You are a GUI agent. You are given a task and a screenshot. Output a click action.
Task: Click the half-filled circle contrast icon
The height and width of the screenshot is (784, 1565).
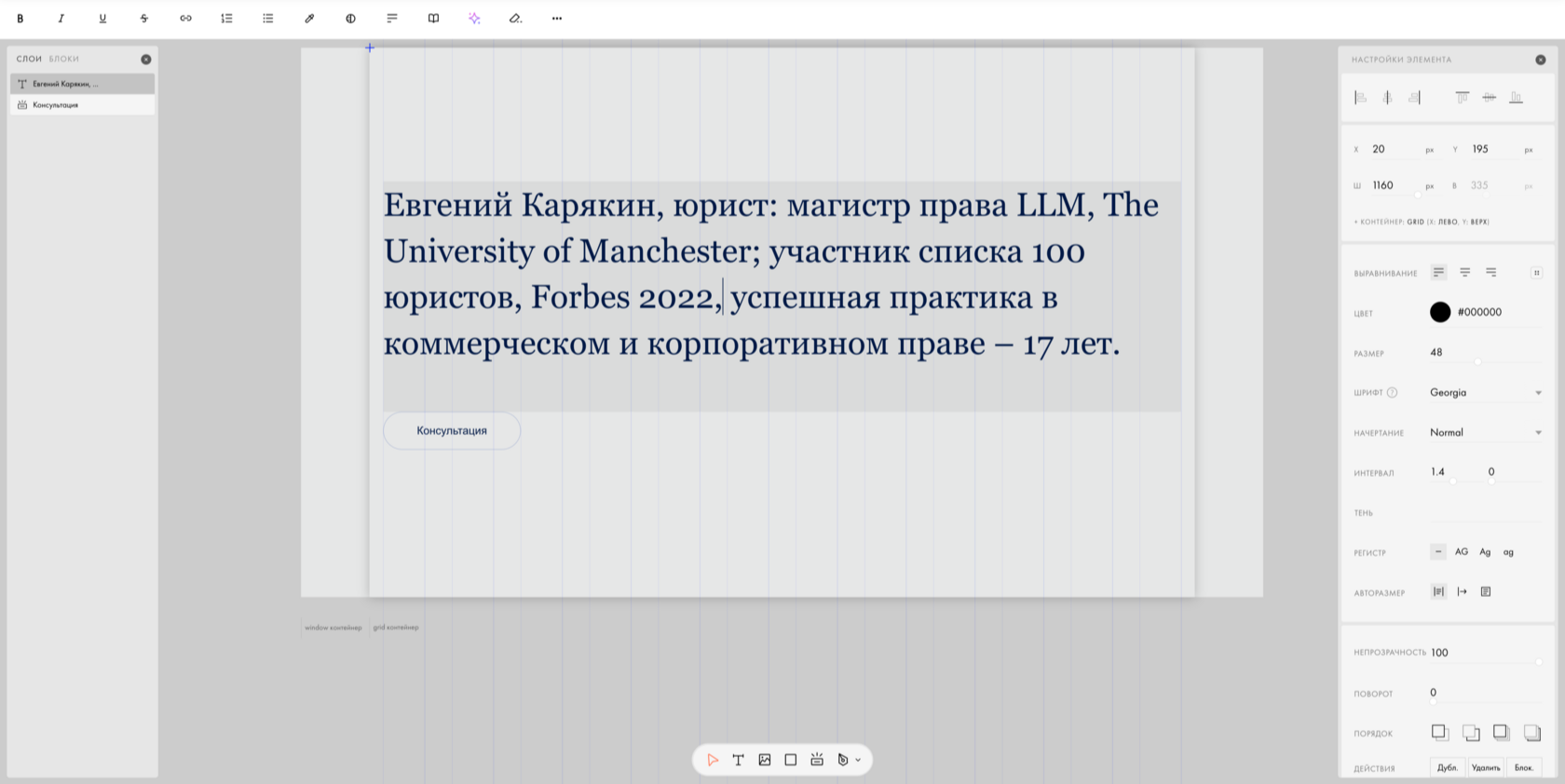350,19
